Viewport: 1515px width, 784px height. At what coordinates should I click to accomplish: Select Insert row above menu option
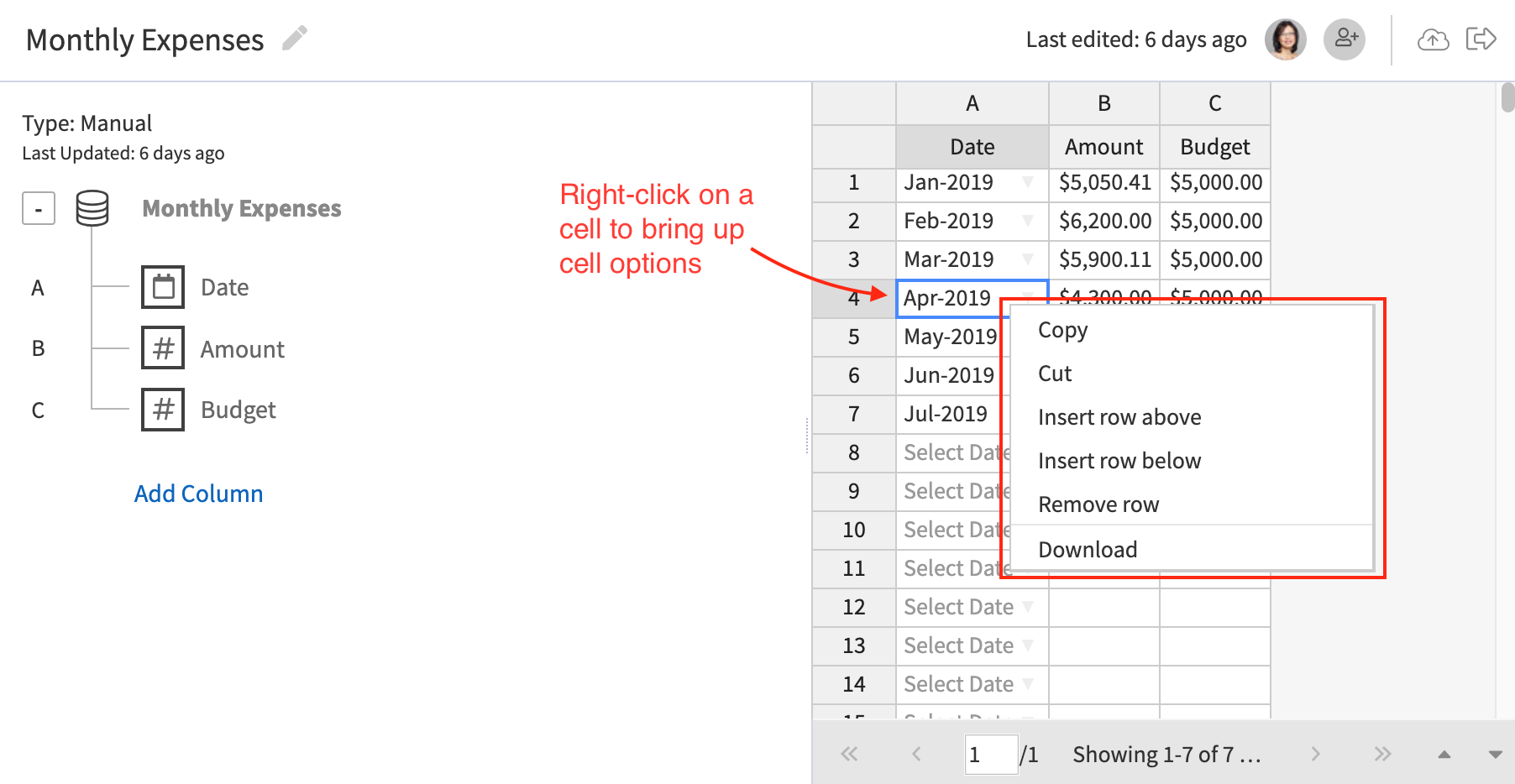pos(1119,417)
